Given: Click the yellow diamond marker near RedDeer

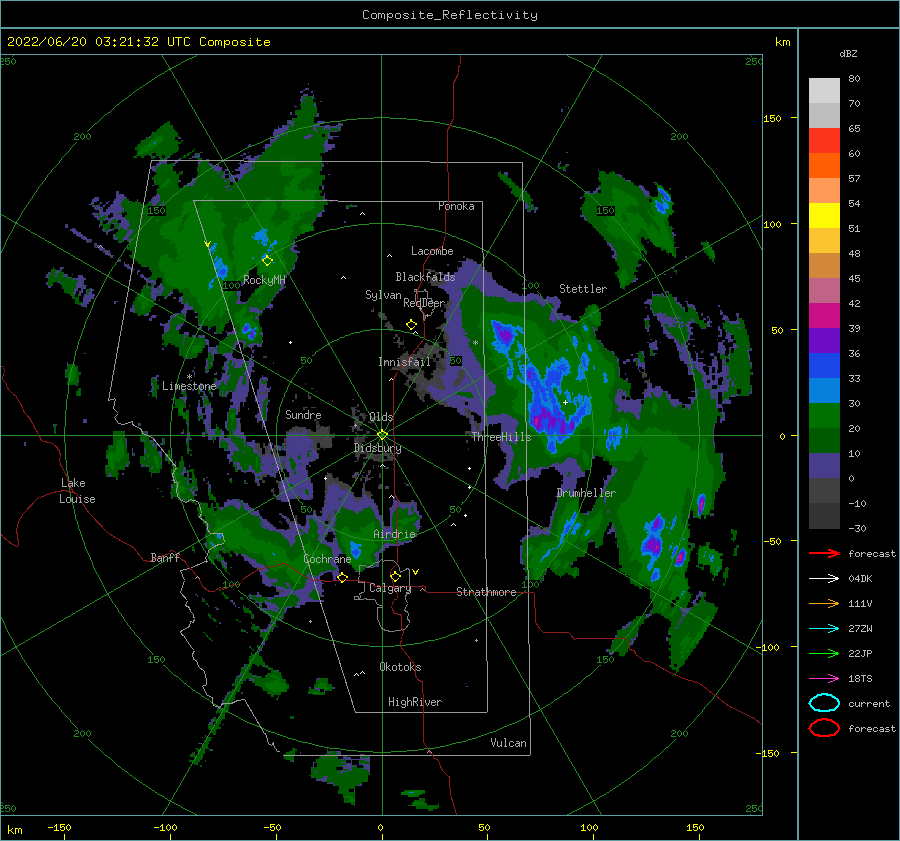Looking at the screenshot, I should (411, 325).
